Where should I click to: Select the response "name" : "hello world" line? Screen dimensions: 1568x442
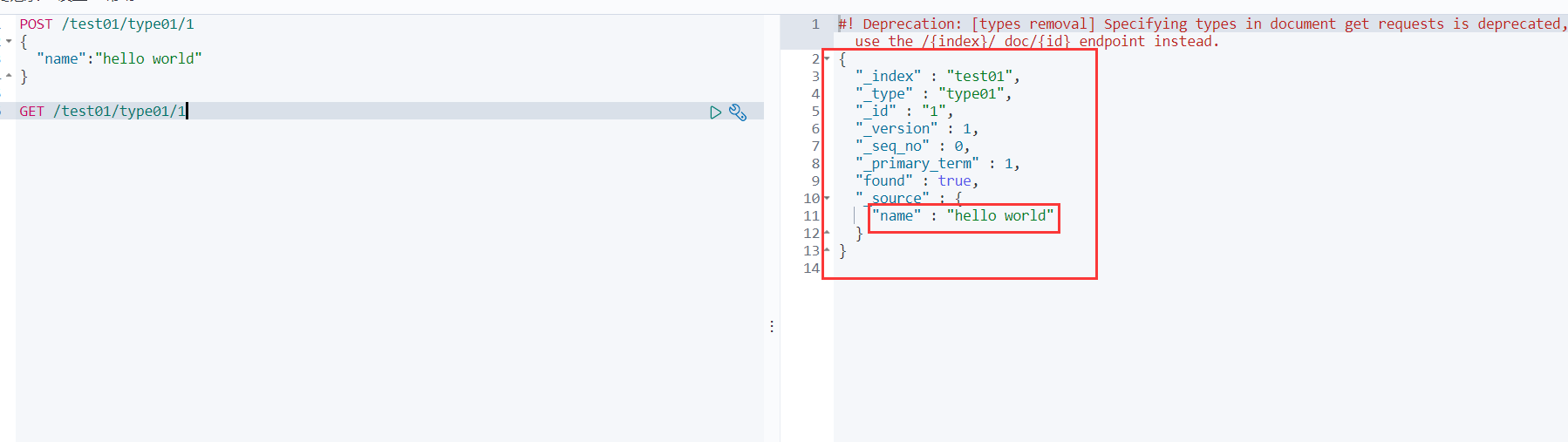(x=963, y=215)
